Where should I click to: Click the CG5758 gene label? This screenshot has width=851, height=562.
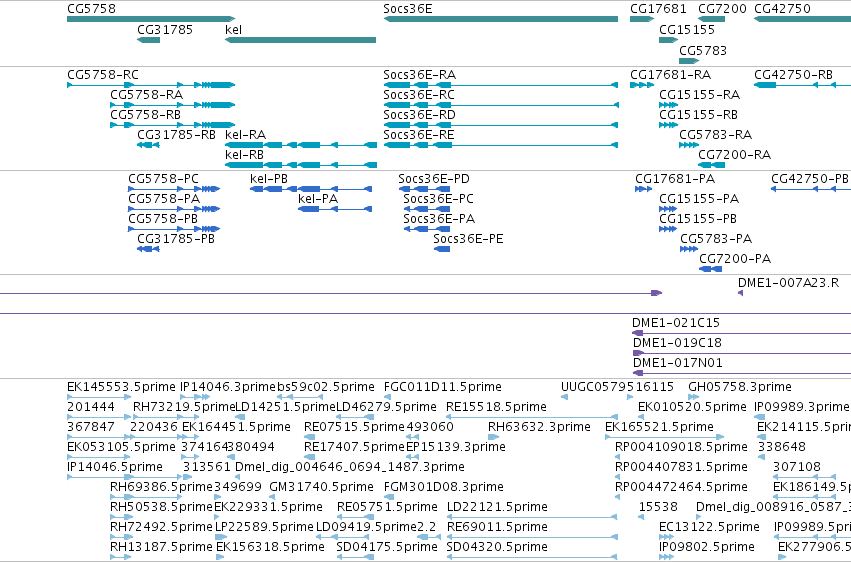(x=91, y=9)
